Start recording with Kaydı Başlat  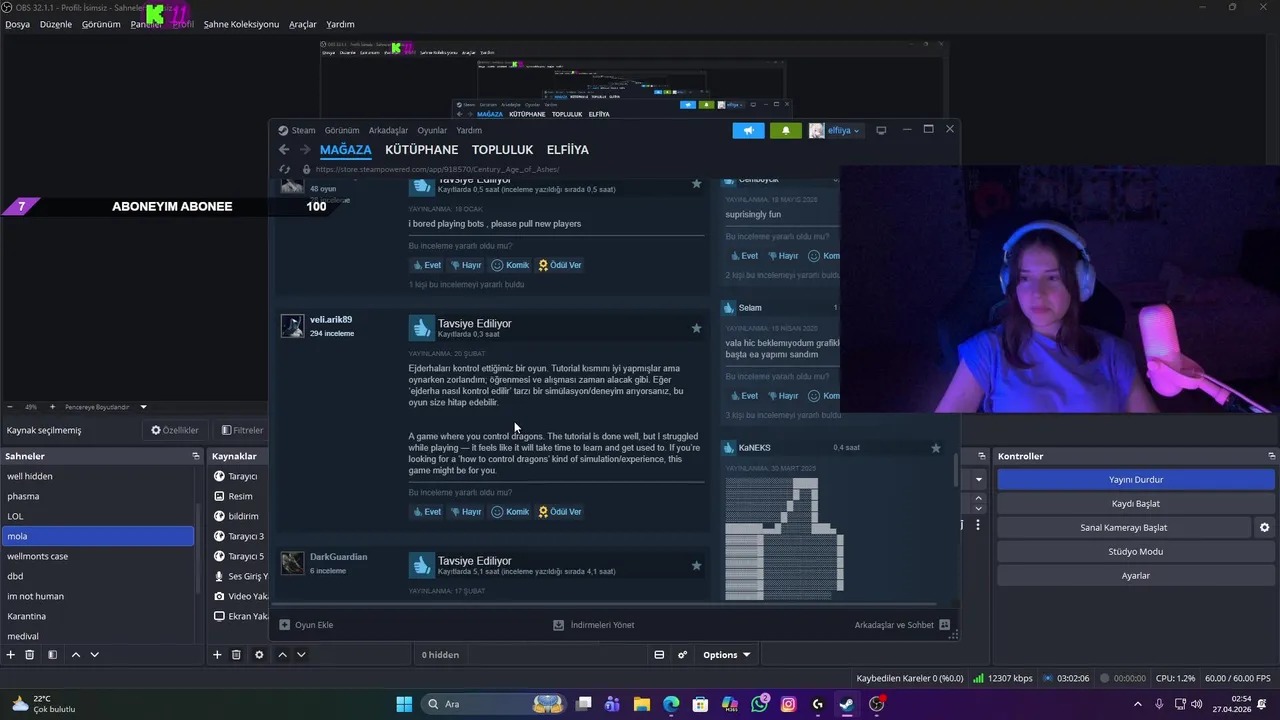click(x=1136, y=504)
